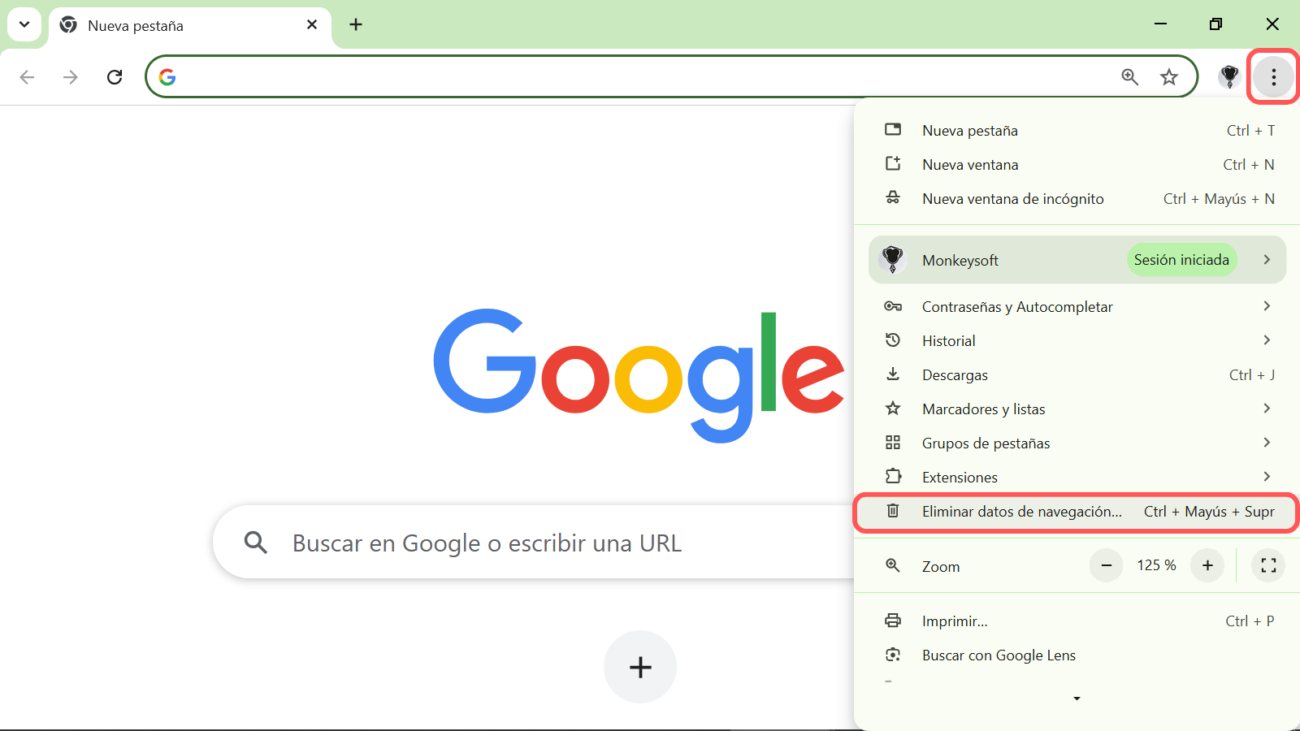1300x731 pixels.
Task: Click the history clock icon
Action: click(x=893, y=340)
